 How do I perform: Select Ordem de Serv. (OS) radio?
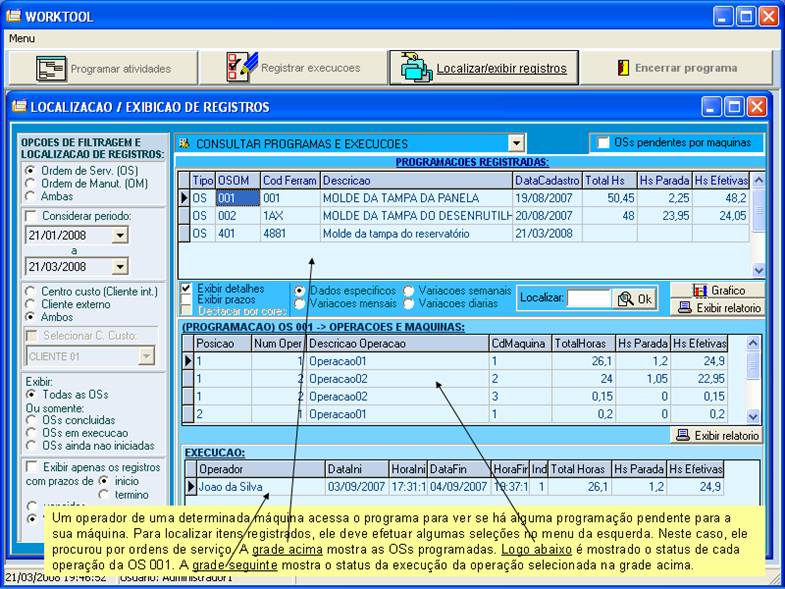coord(31,170)
